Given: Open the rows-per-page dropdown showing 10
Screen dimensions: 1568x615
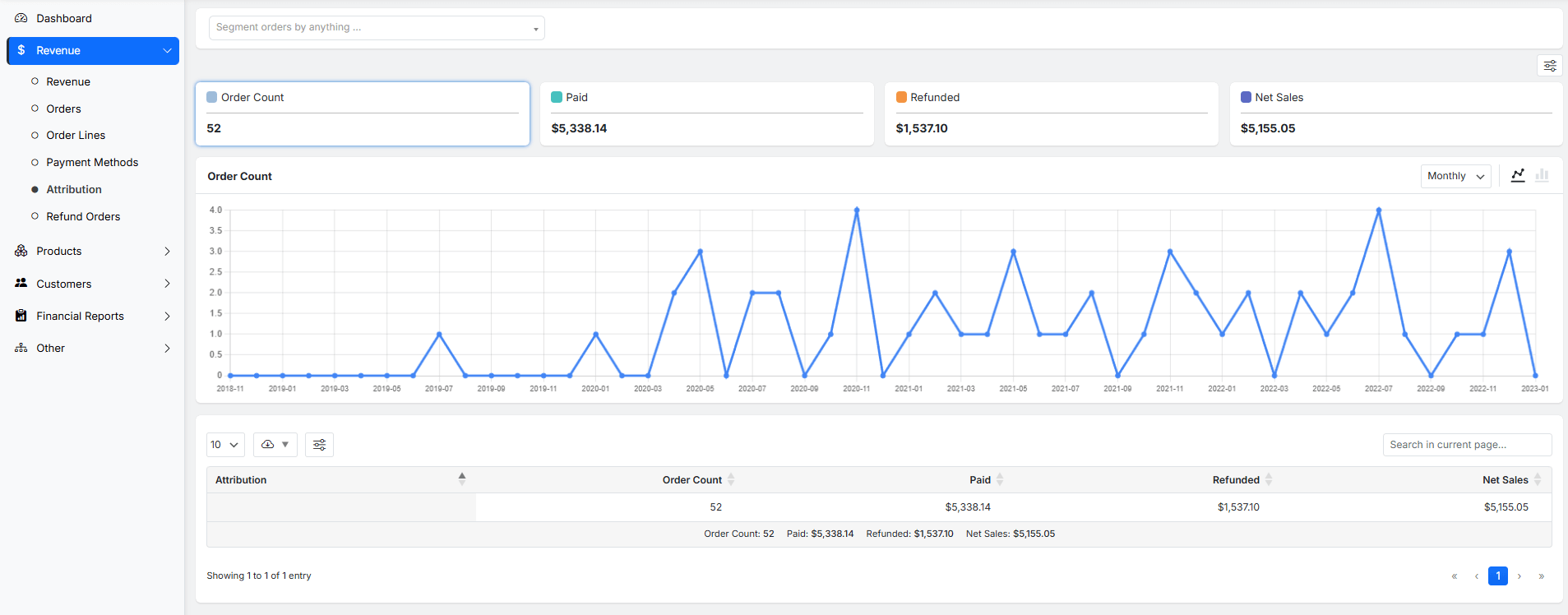Looking at the screenshot, I should click(x=224, y=445).
